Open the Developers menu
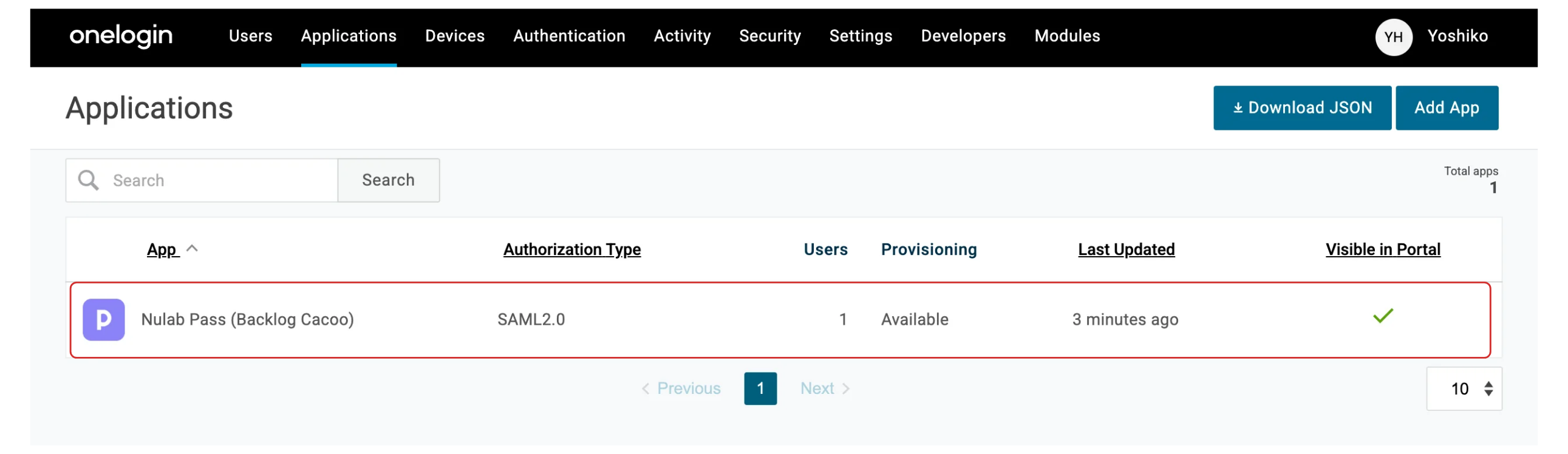Viewport: 1568px width, 454px height. (x=963, y=36)
